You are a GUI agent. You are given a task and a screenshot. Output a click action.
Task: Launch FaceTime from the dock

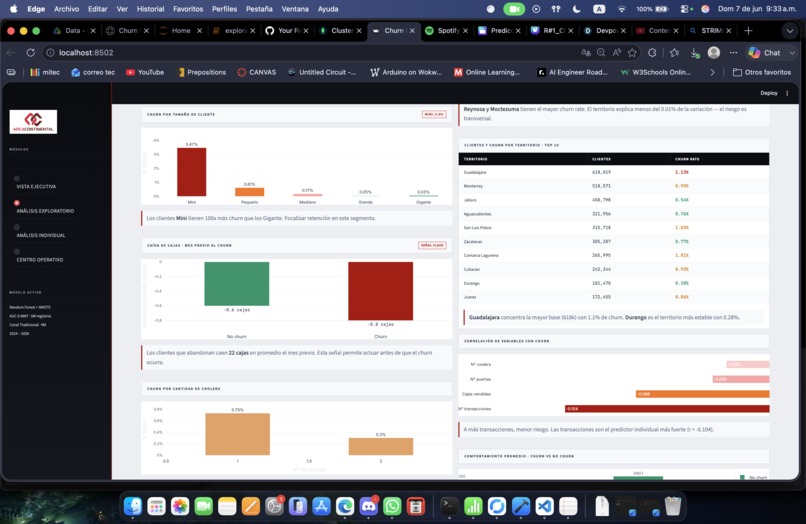pyautogui.click(x=204, y=507)
